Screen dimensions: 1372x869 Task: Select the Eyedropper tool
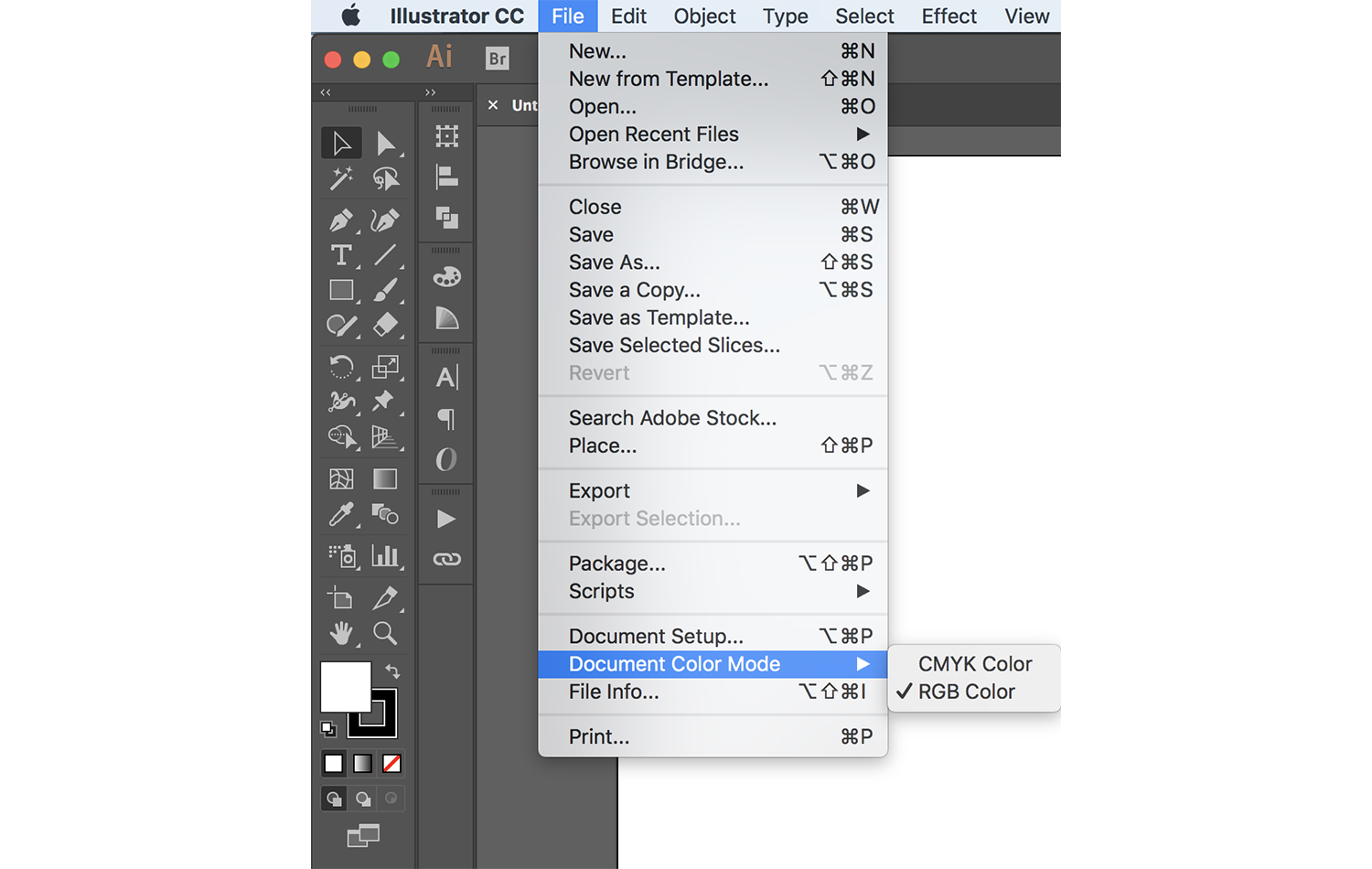(x=341, y=515)
